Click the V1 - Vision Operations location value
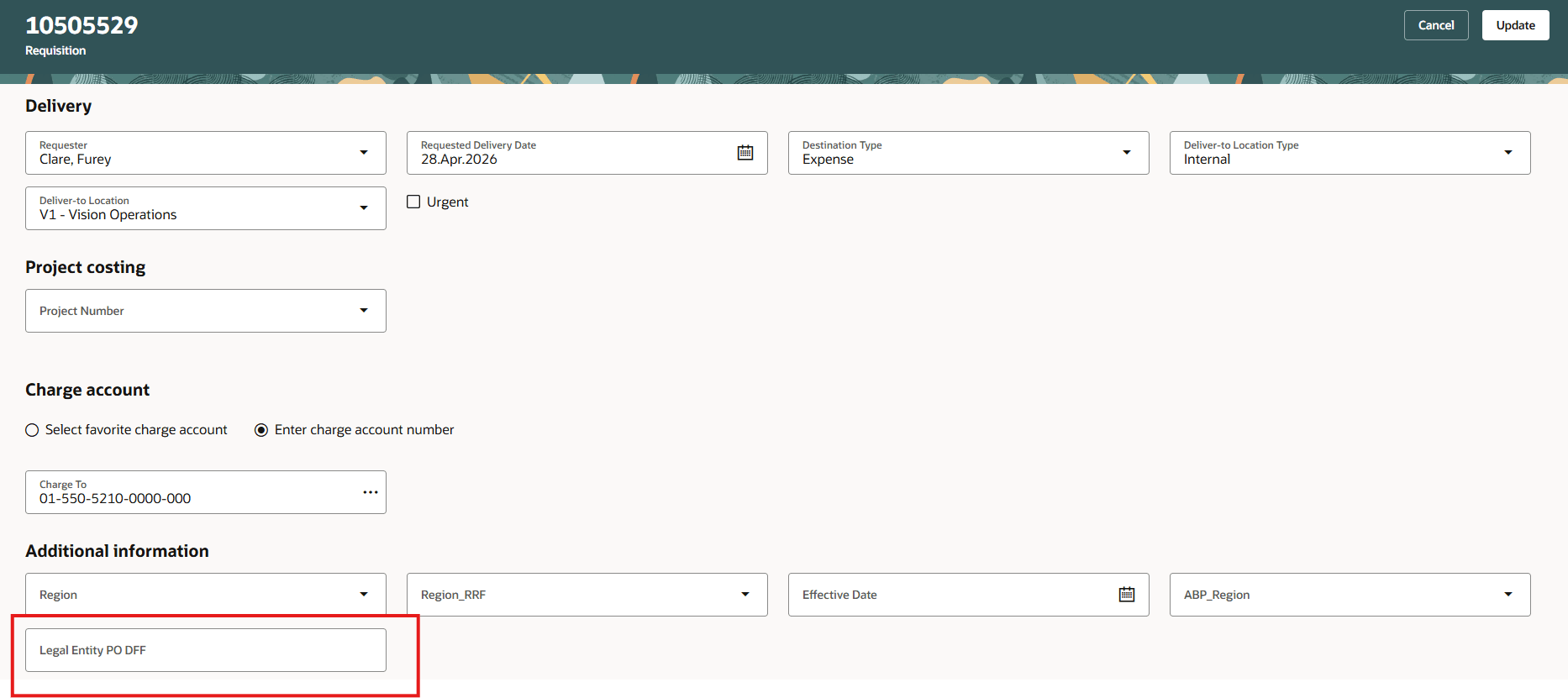This screenshot has height=698, width=1568. [x=108, y=215]
